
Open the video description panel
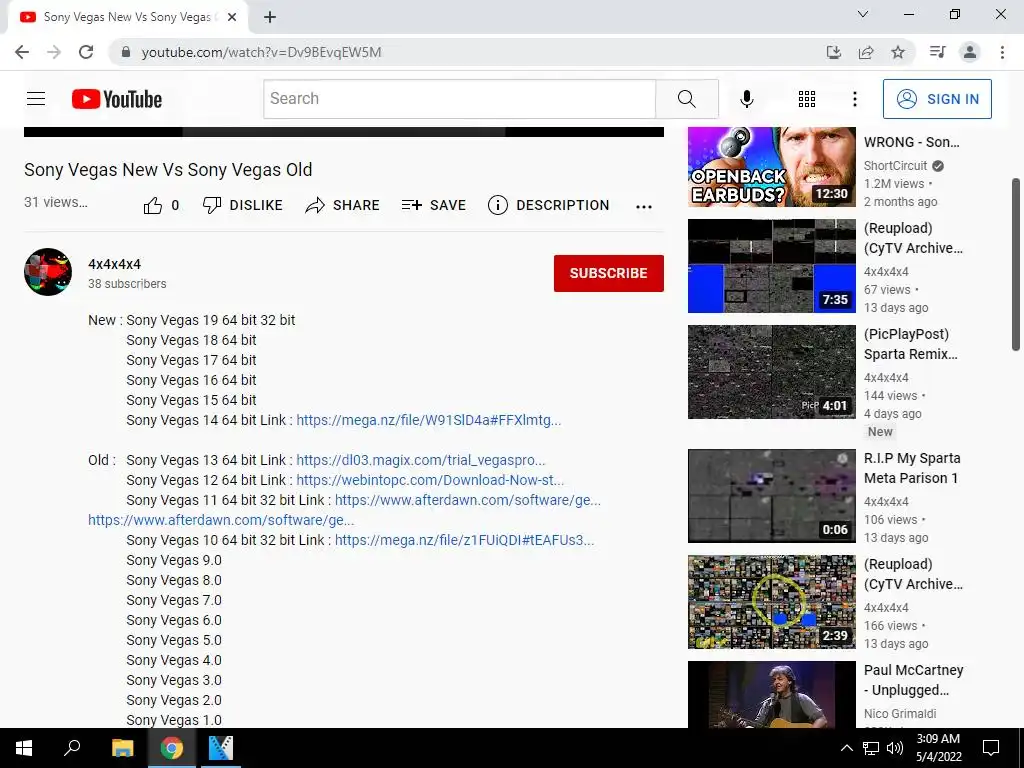tap(549, 205)
